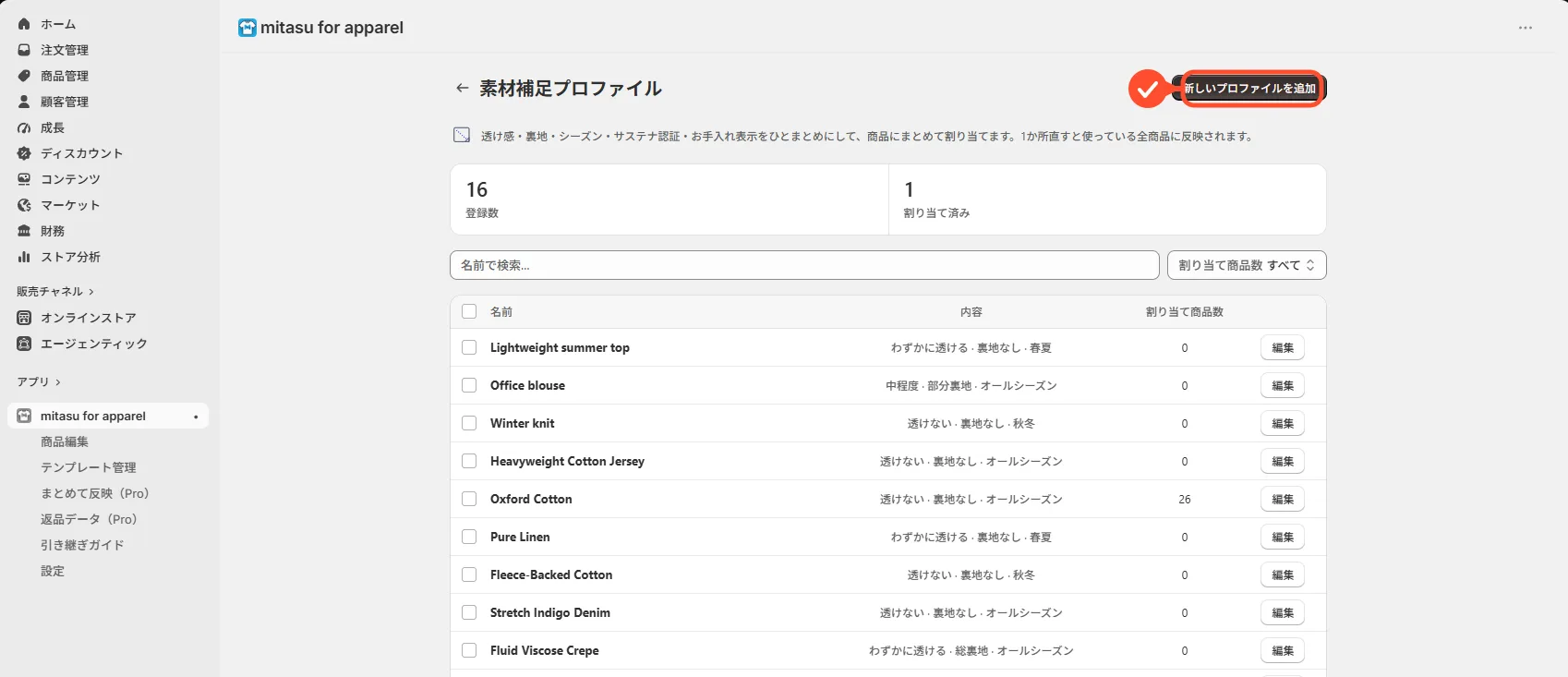Screen dimensions: 1568x677
Task: Open 設定 submenu item
Action: tap(53, 571)
